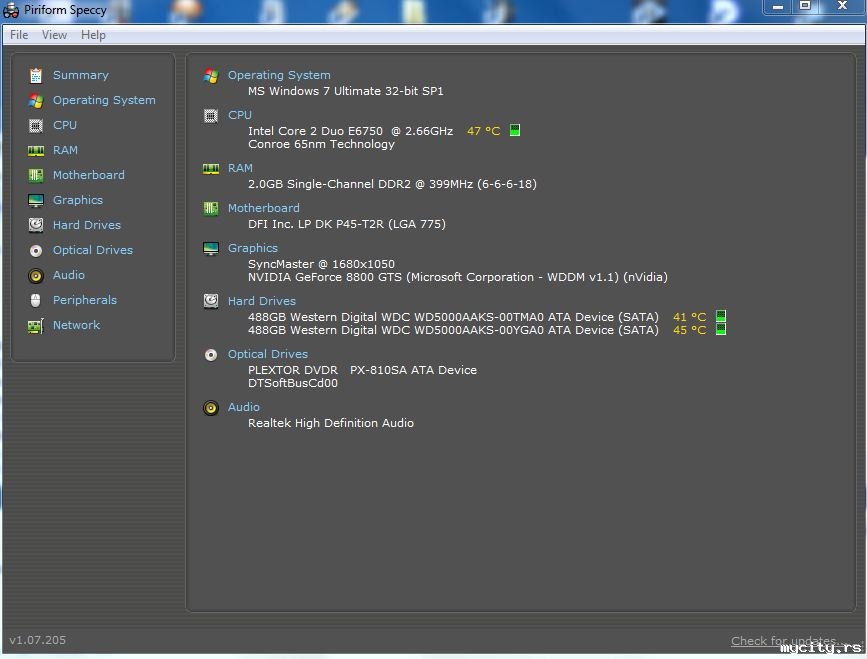Click the RAM heading link in main panel
The image size is (867, 659).
tap(241, 168)
